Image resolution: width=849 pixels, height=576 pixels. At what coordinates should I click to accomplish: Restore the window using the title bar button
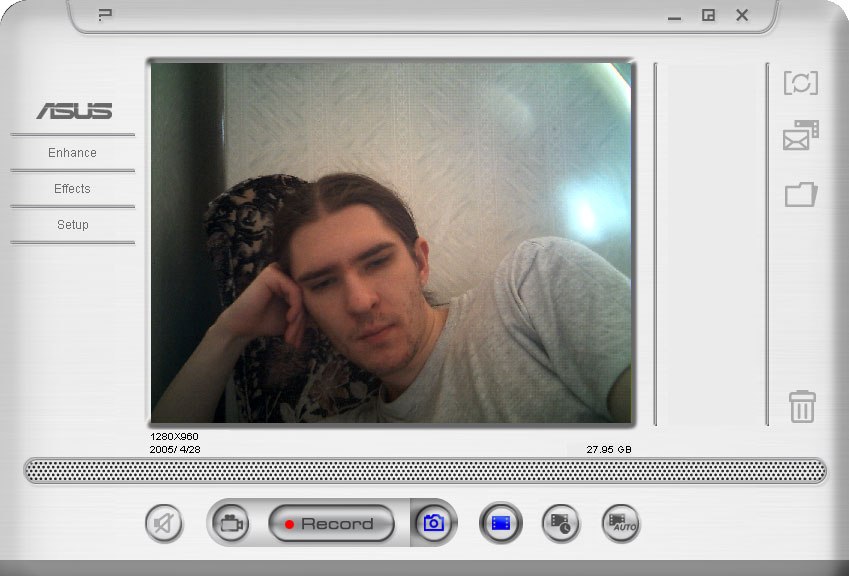[708, 15]
